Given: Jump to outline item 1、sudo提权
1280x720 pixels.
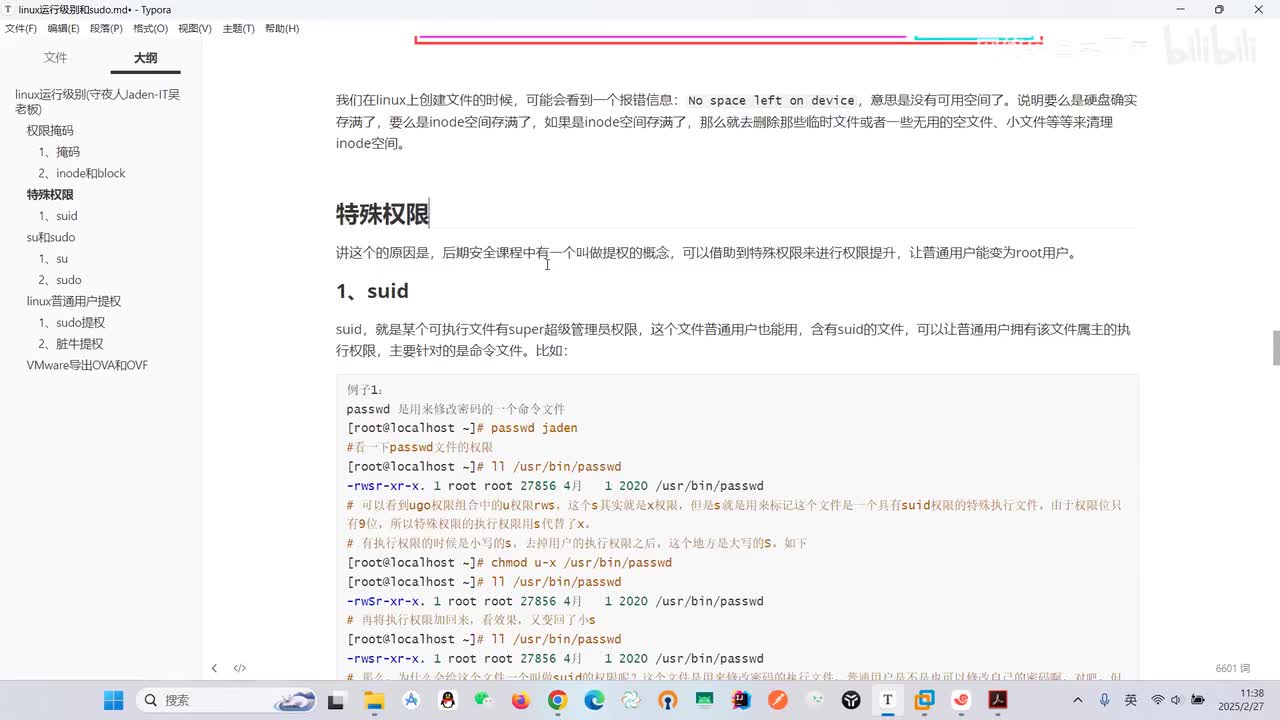Looking at the screenshot, I should 72,323.
